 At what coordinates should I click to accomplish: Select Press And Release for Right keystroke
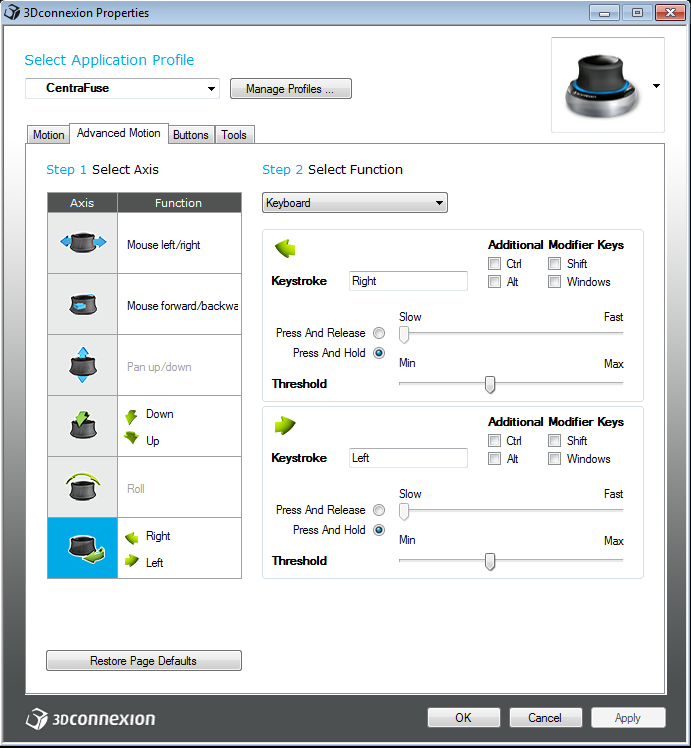pos(379,333)
